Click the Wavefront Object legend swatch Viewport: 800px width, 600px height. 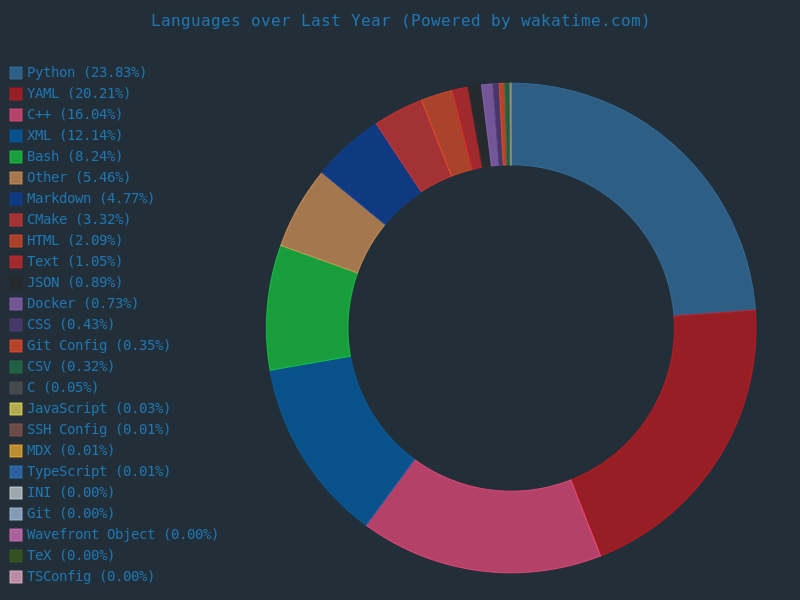pos(16,535)
